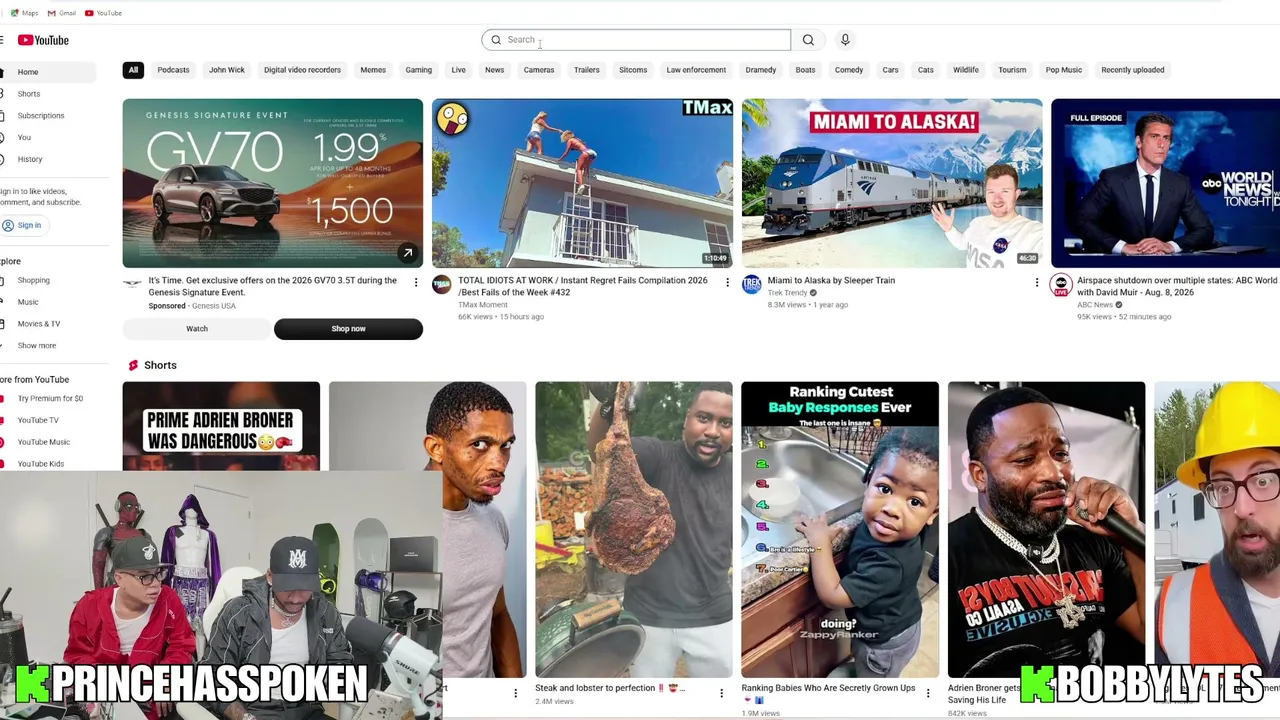Start voice search with the microphone icon
Image resolution: width=1280 pixels, height=720 pixels.
[845, 40]
